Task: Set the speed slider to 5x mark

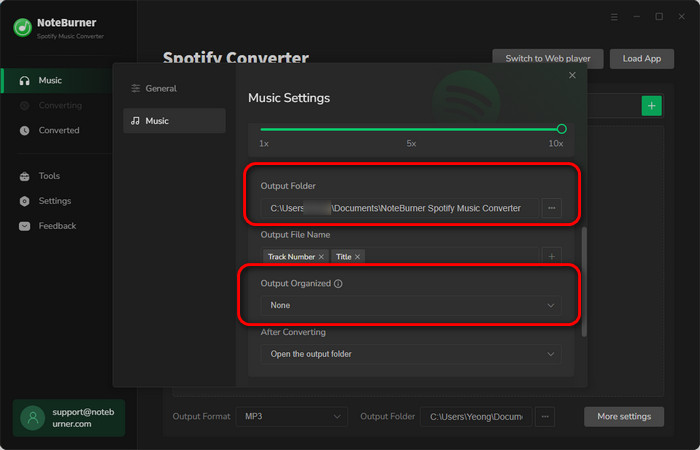Action: pyautogui.click(x=411, y=129)
